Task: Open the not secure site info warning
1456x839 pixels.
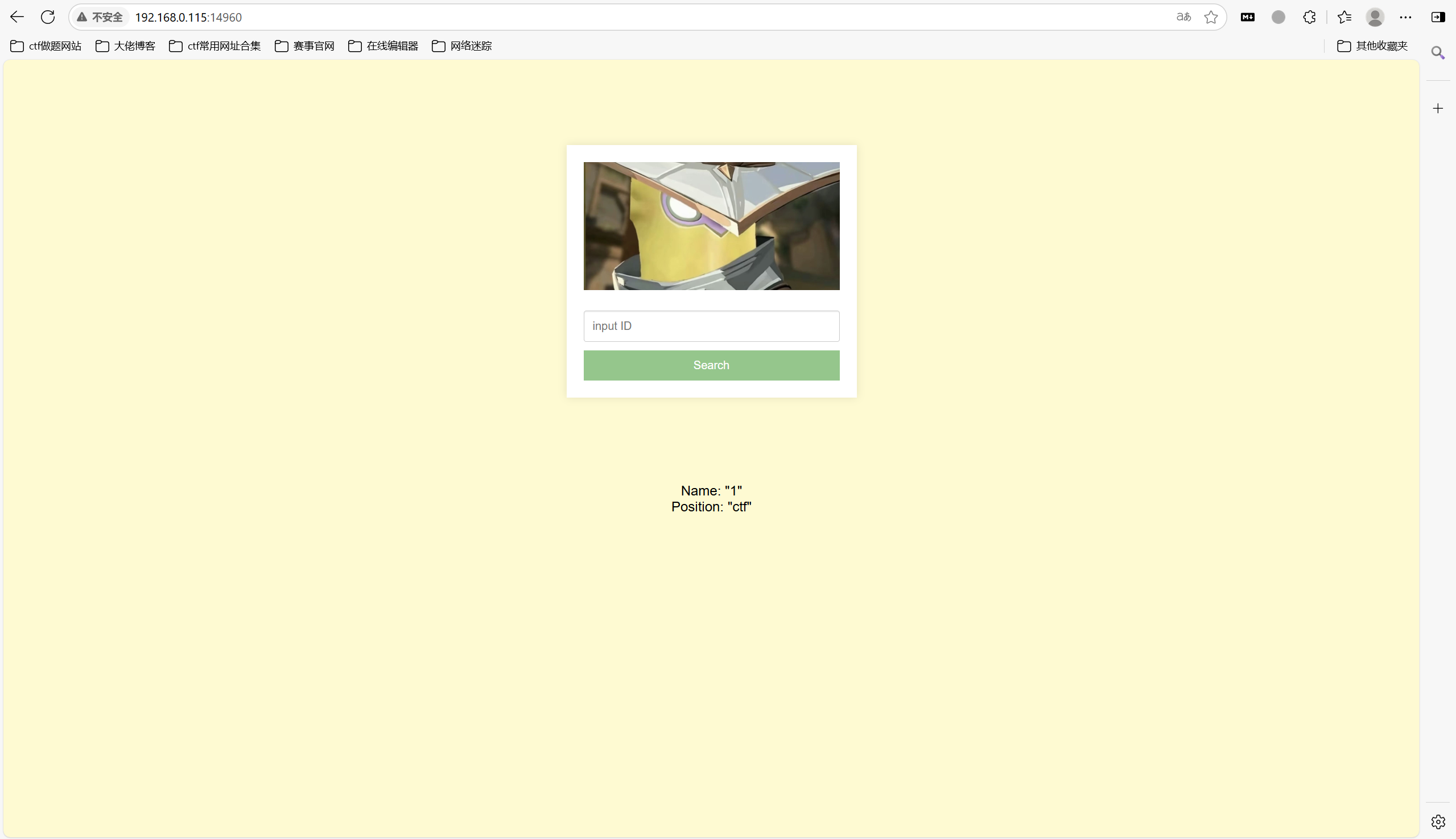Action: coord(100,17)
